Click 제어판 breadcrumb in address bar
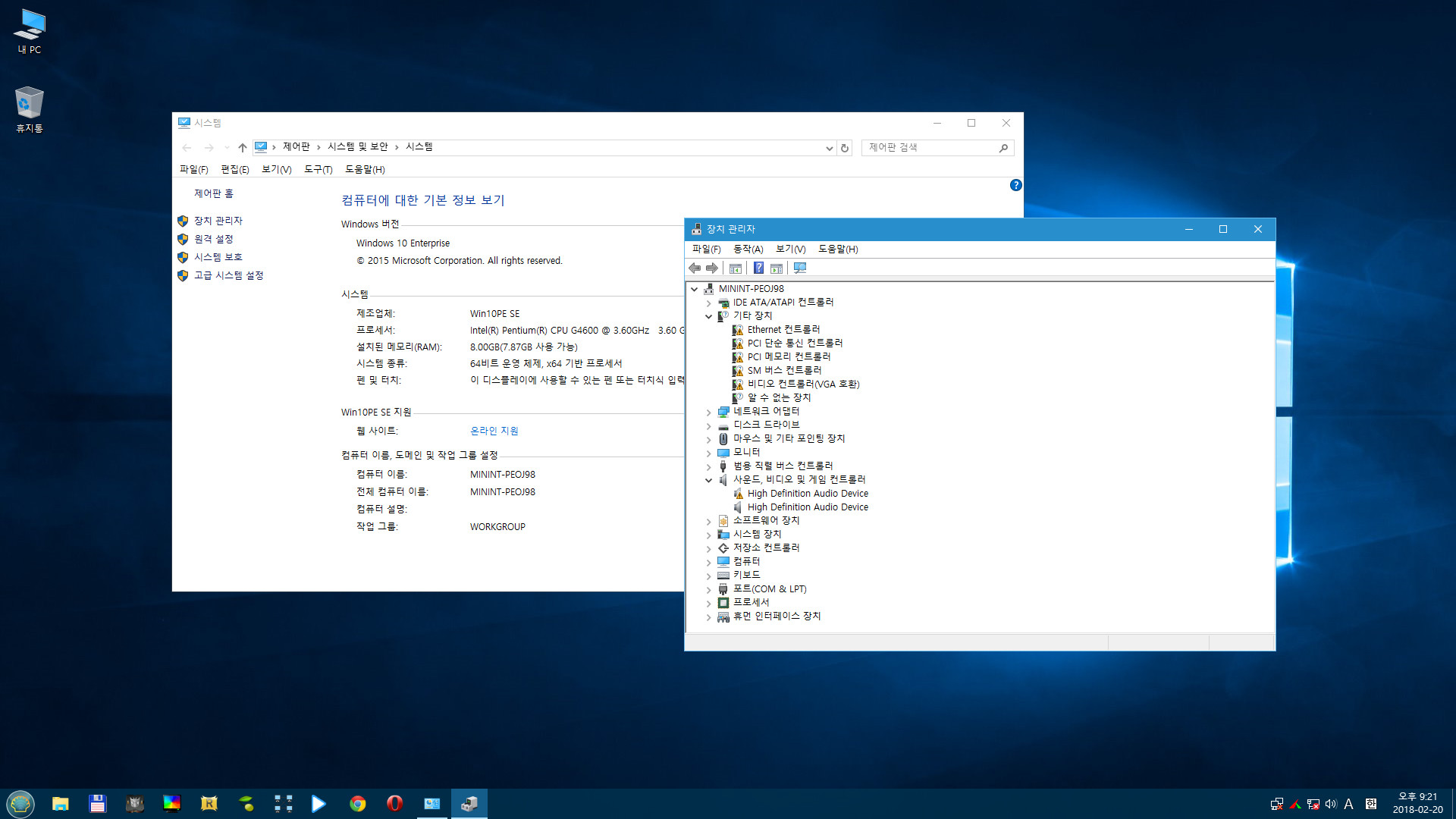Viewport: 1456px width, 819px height. 297,147
